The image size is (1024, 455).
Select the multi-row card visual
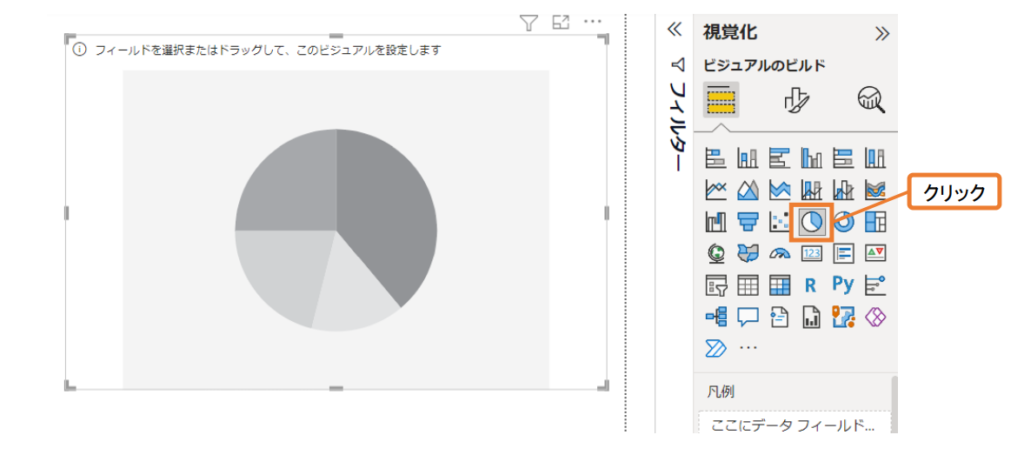point(844,253)
